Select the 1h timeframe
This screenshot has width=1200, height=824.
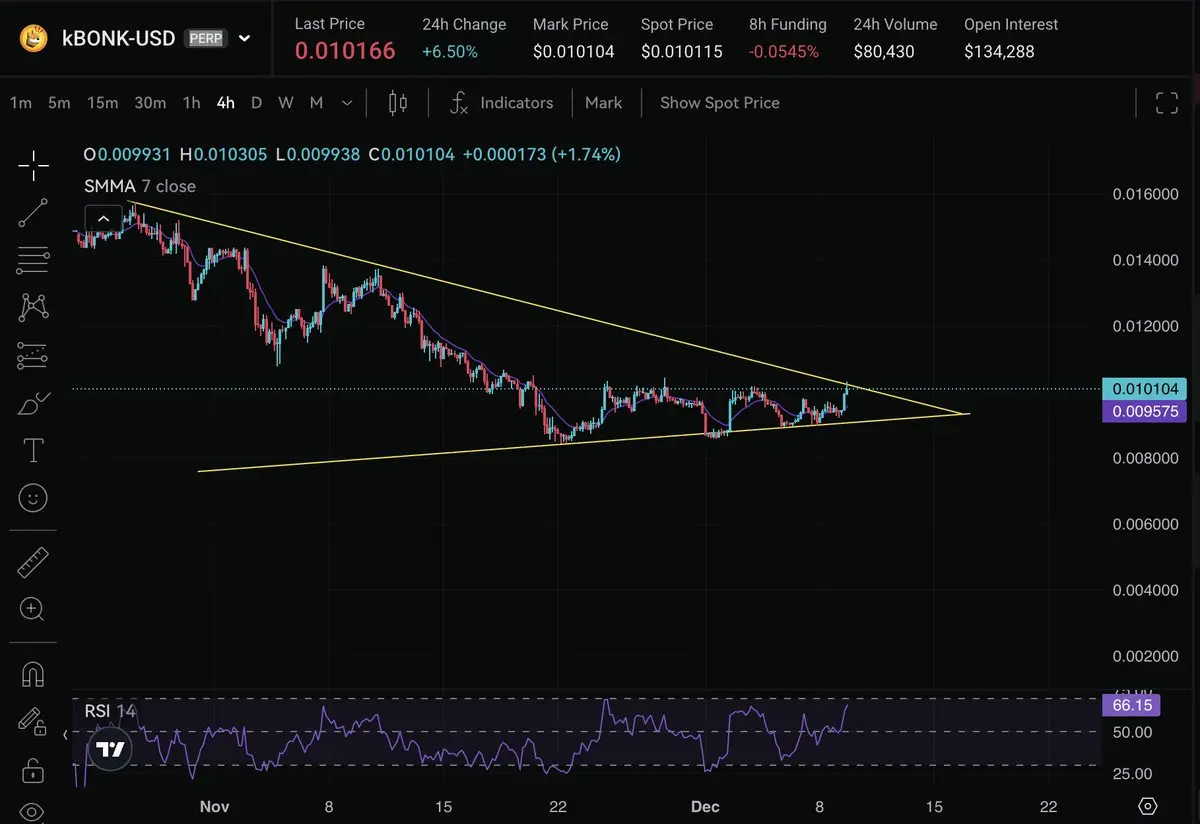click(191, 103)
